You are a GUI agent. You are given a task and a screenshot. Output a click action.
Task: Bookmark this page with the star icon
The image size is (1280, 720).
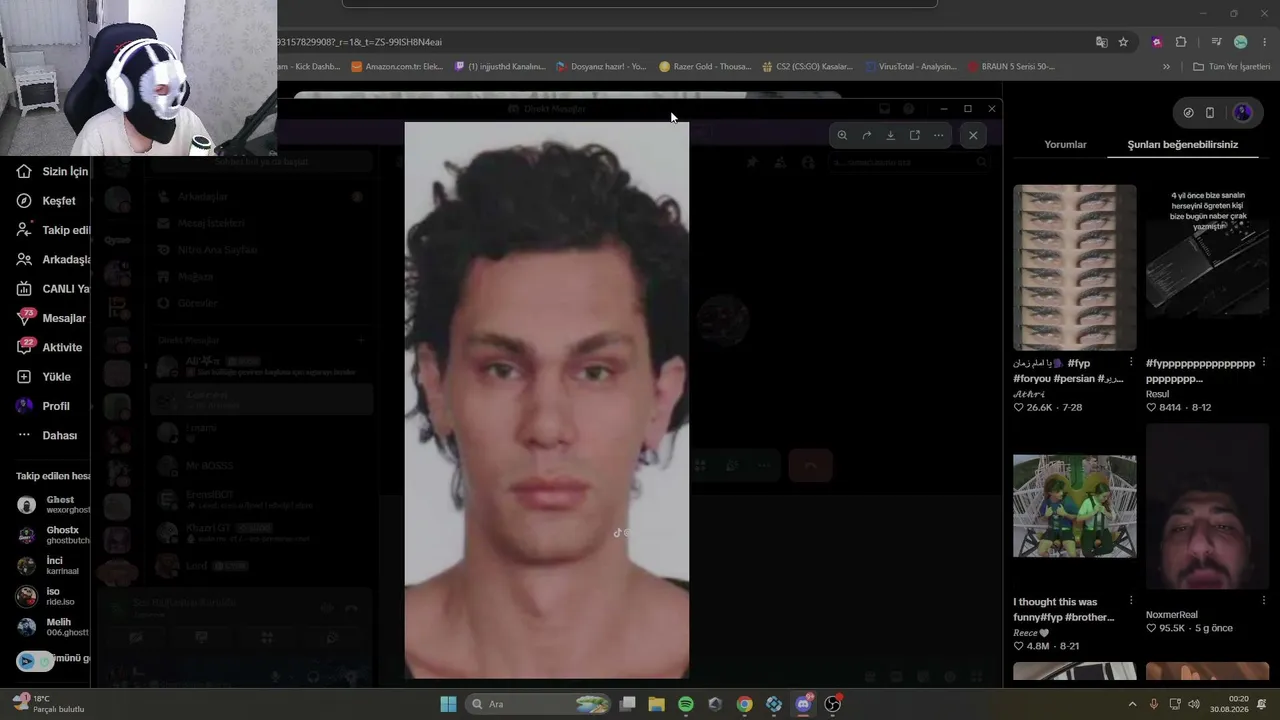[x=1123, y=42]
